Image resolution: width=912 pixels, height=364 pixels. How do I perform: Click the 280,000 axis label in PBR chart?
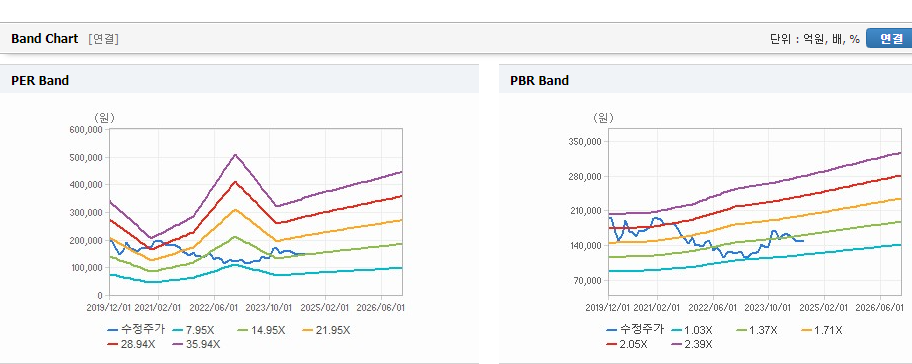[585, 176]
